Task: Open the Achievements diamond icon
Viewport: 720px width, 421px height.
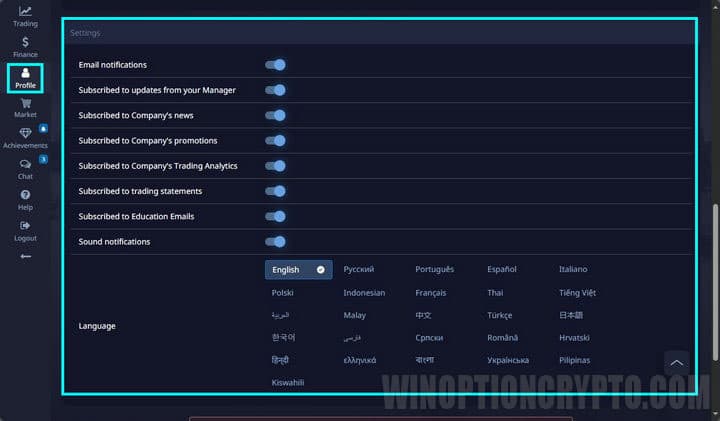Action: point(25,133)
